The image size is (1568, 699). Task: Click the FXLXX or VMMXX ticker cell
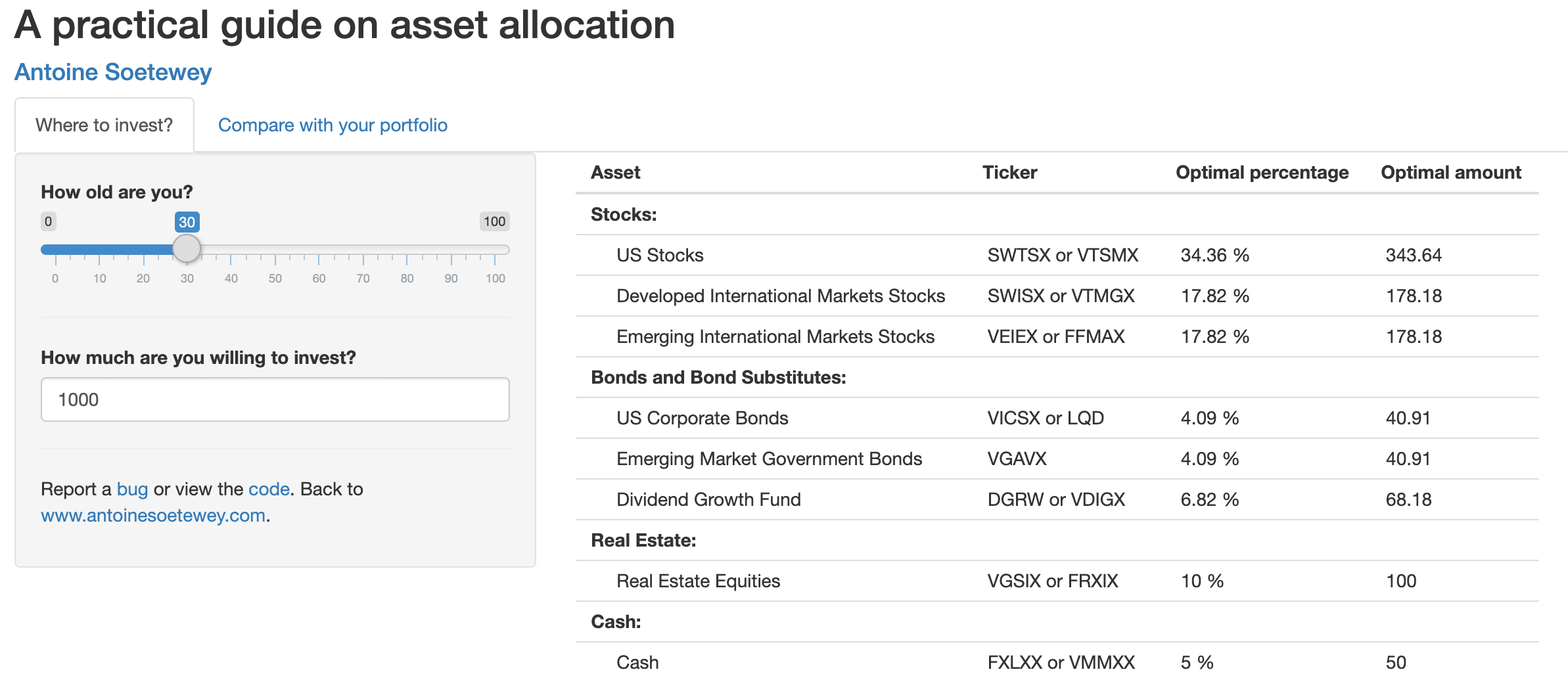(1061, 662)
